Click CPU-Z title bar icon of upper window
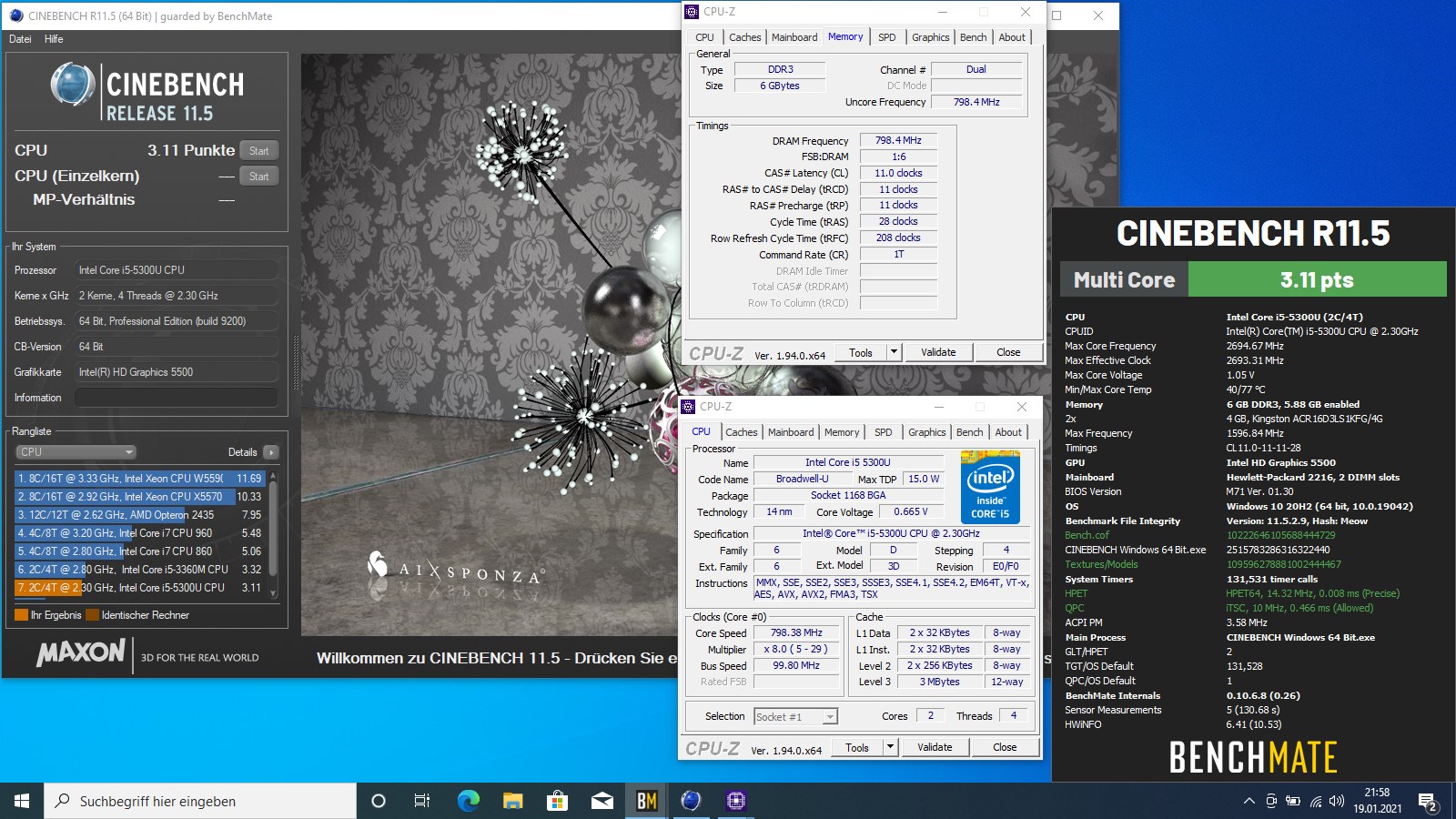 pos(693,12)
